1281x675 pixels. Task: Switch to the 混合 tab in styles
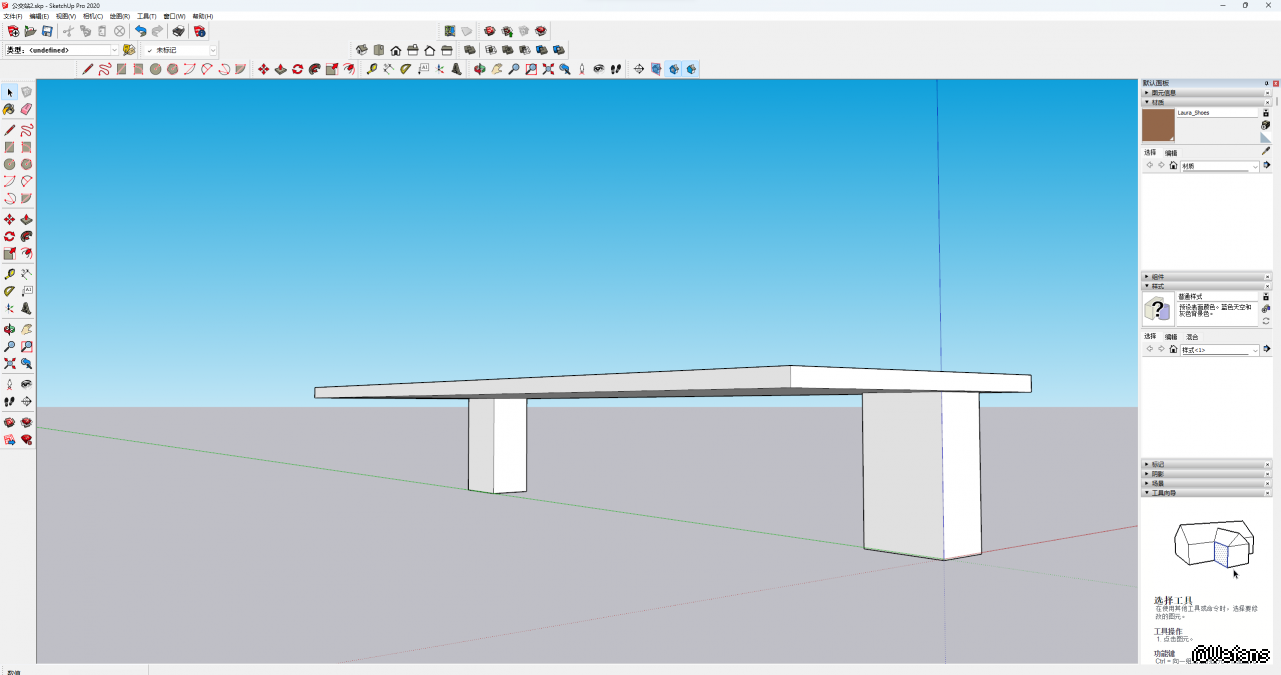[x=1192, y=337]
